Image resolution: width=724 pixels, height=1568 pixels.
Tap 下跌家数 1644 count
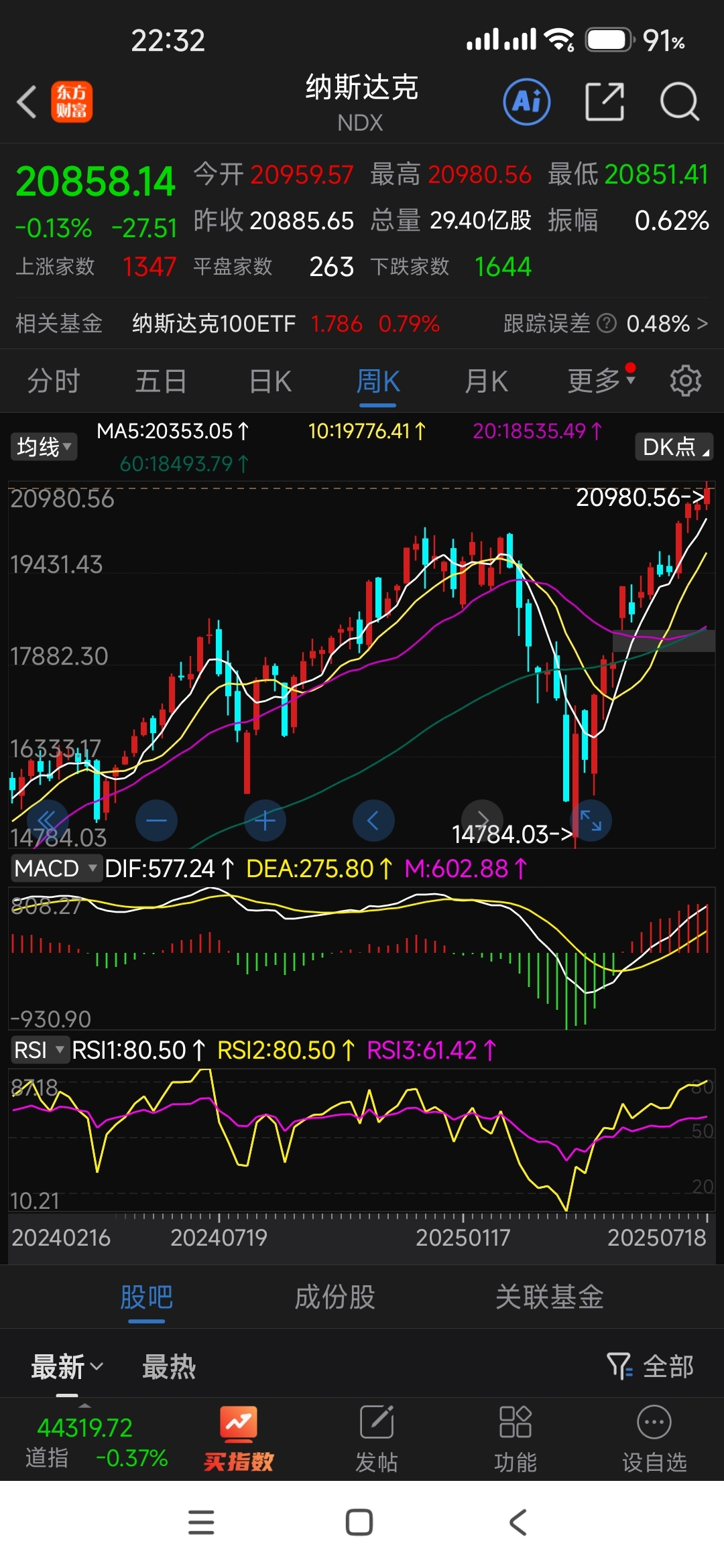[451, 267]
